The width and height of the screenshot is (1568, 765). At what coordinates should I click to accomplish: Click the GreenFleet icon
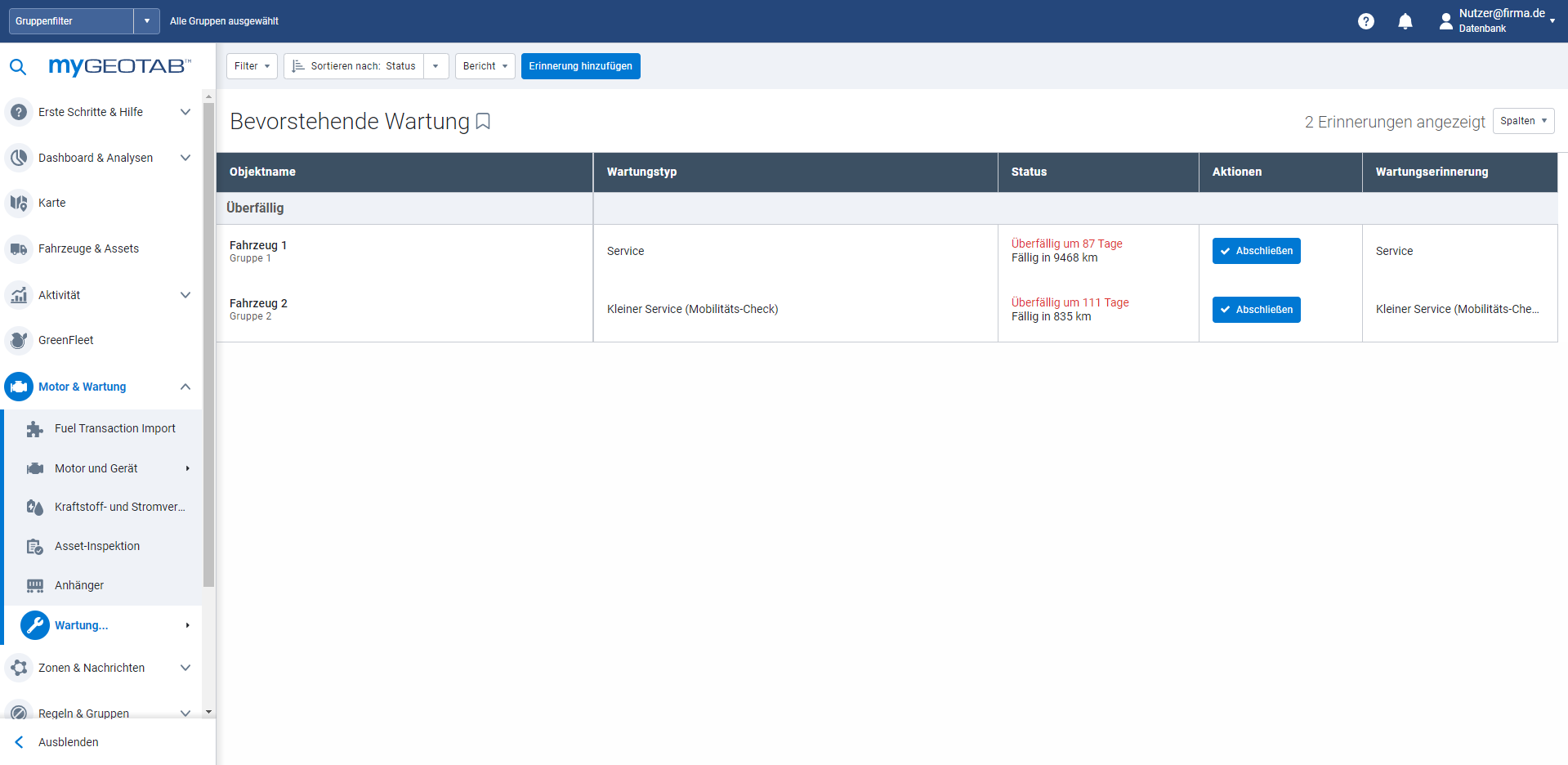[x=19, y=340]
